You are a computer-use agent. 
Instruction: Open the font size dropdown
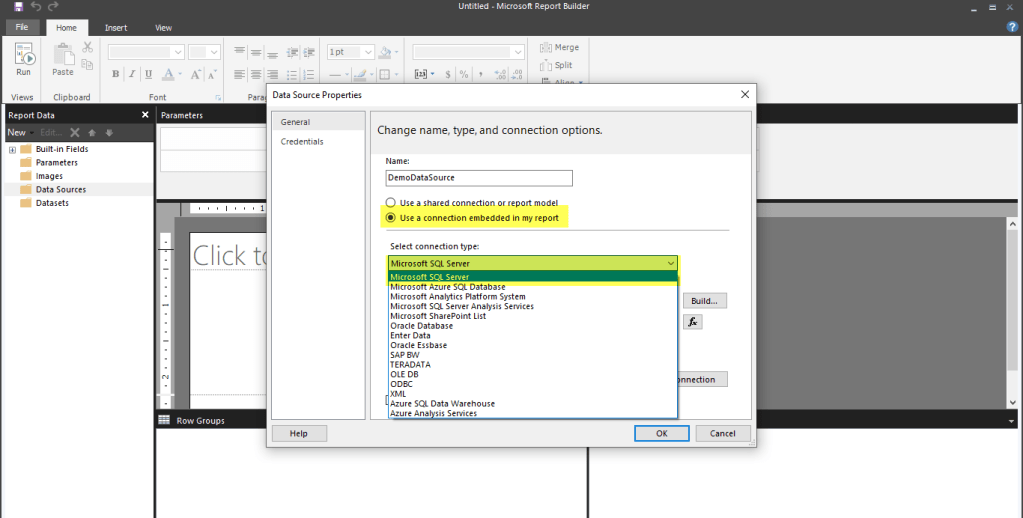214,52
